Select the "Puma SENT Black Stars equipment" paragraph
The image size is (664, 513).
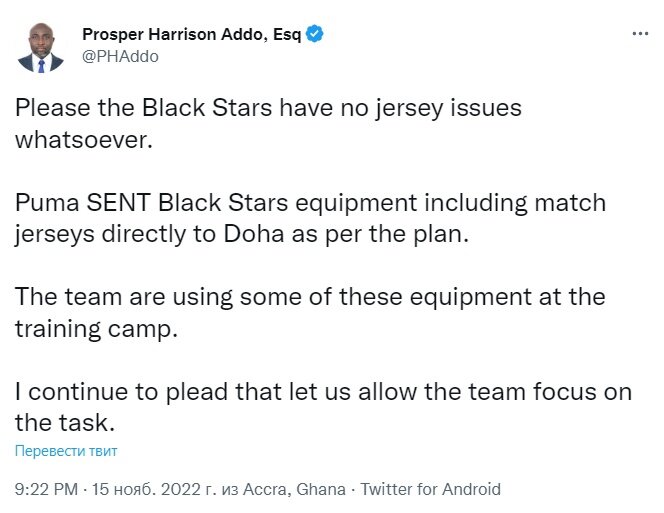[x=310, y=218]
